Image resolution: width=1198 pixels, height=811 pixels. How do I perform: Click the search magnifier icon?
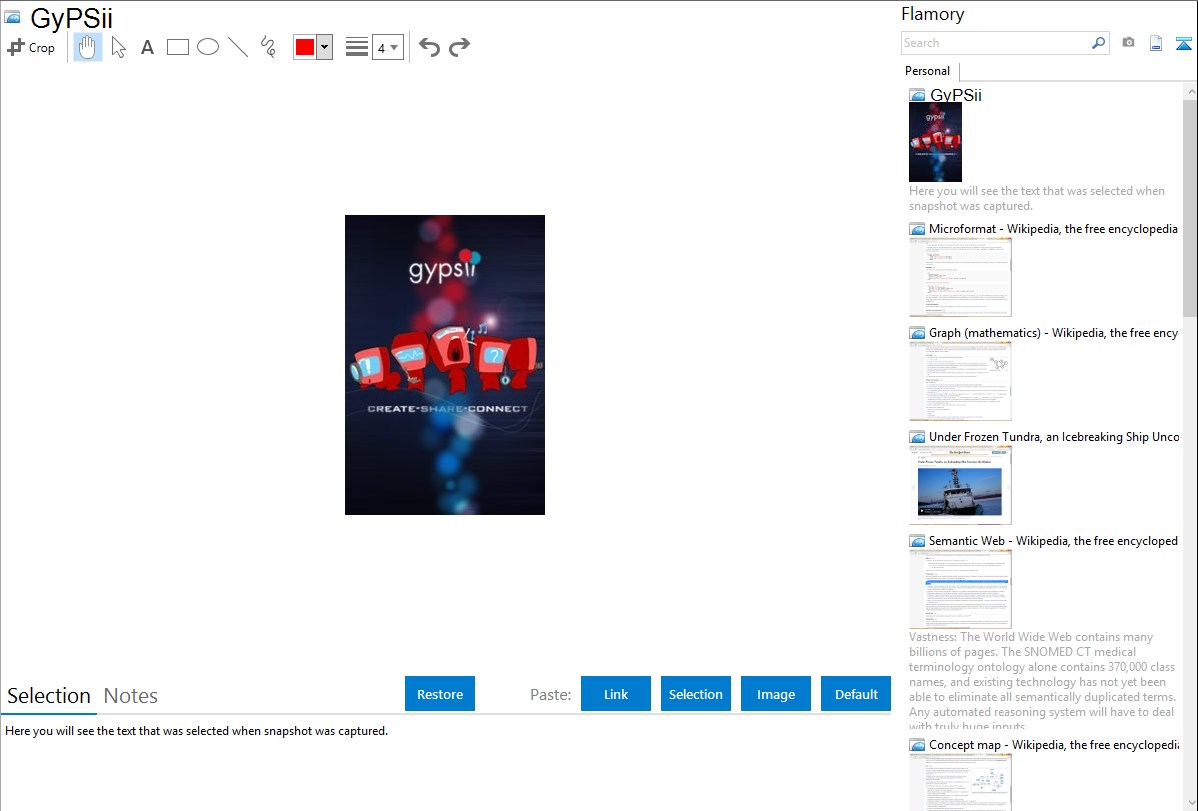point(1099,43)
